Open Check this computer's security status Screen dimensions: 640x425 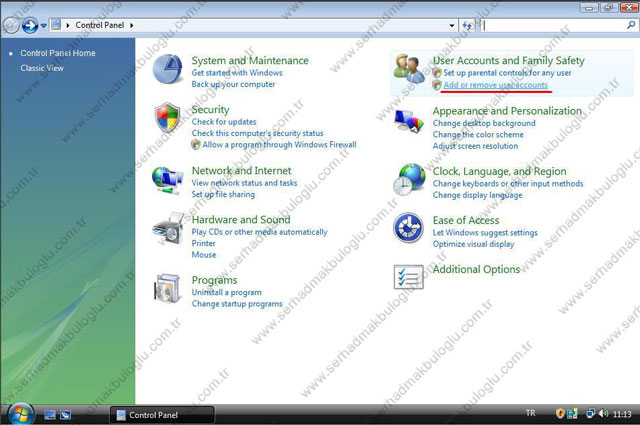coord(258,133)
